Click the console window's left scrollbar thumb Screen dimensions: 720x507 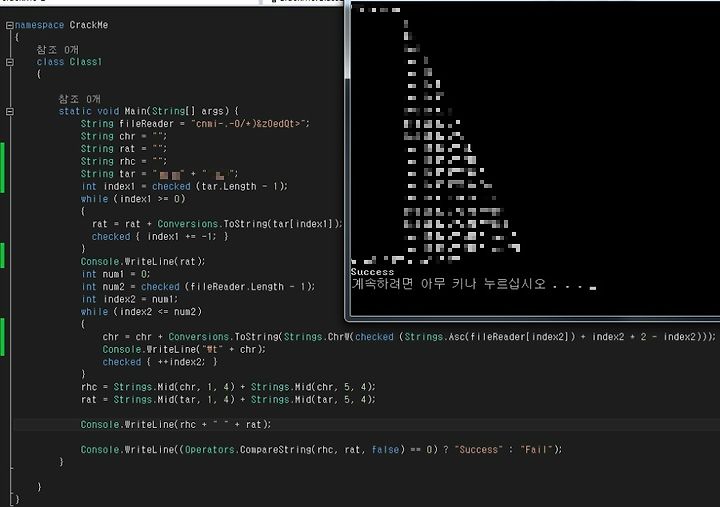tap(348, 39)
